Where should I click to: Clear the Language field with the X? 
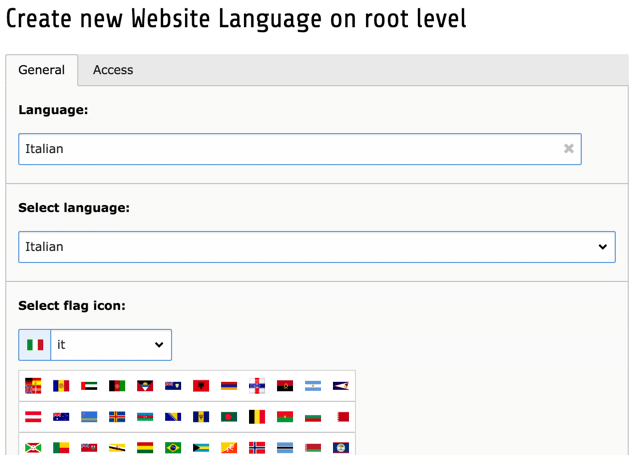569,149
